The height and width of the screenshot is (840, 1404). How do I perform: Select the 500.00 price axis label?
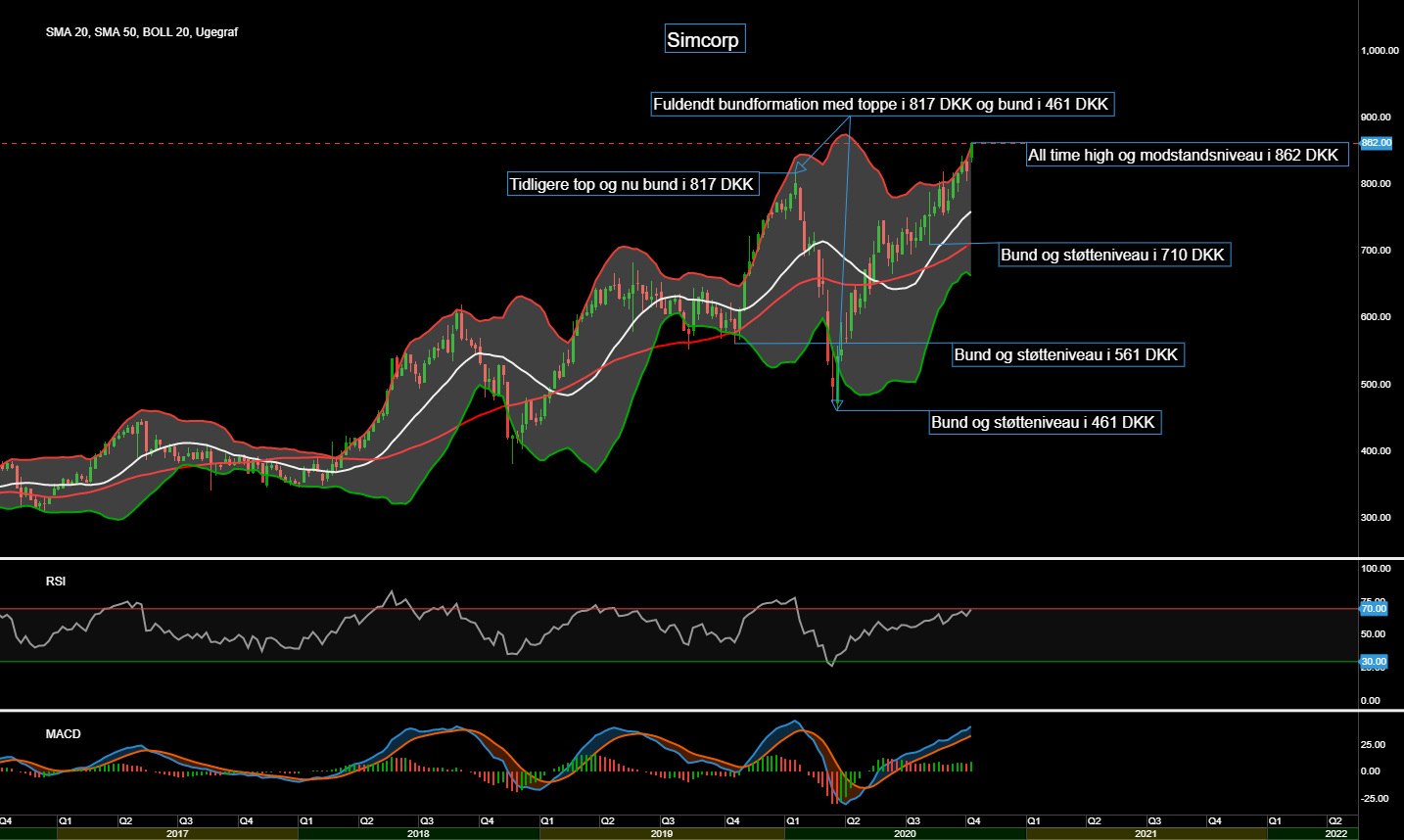pyautogui.click(x=1376, y=385)
